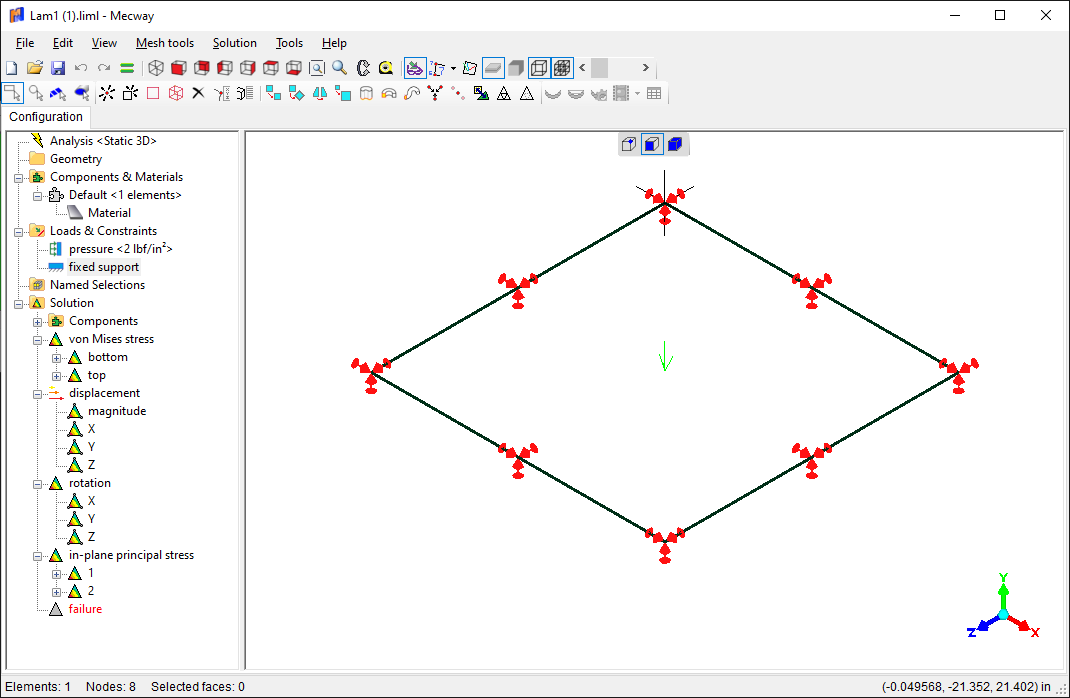
Task: Select the magnifier zoom tool
Action: 339,68
